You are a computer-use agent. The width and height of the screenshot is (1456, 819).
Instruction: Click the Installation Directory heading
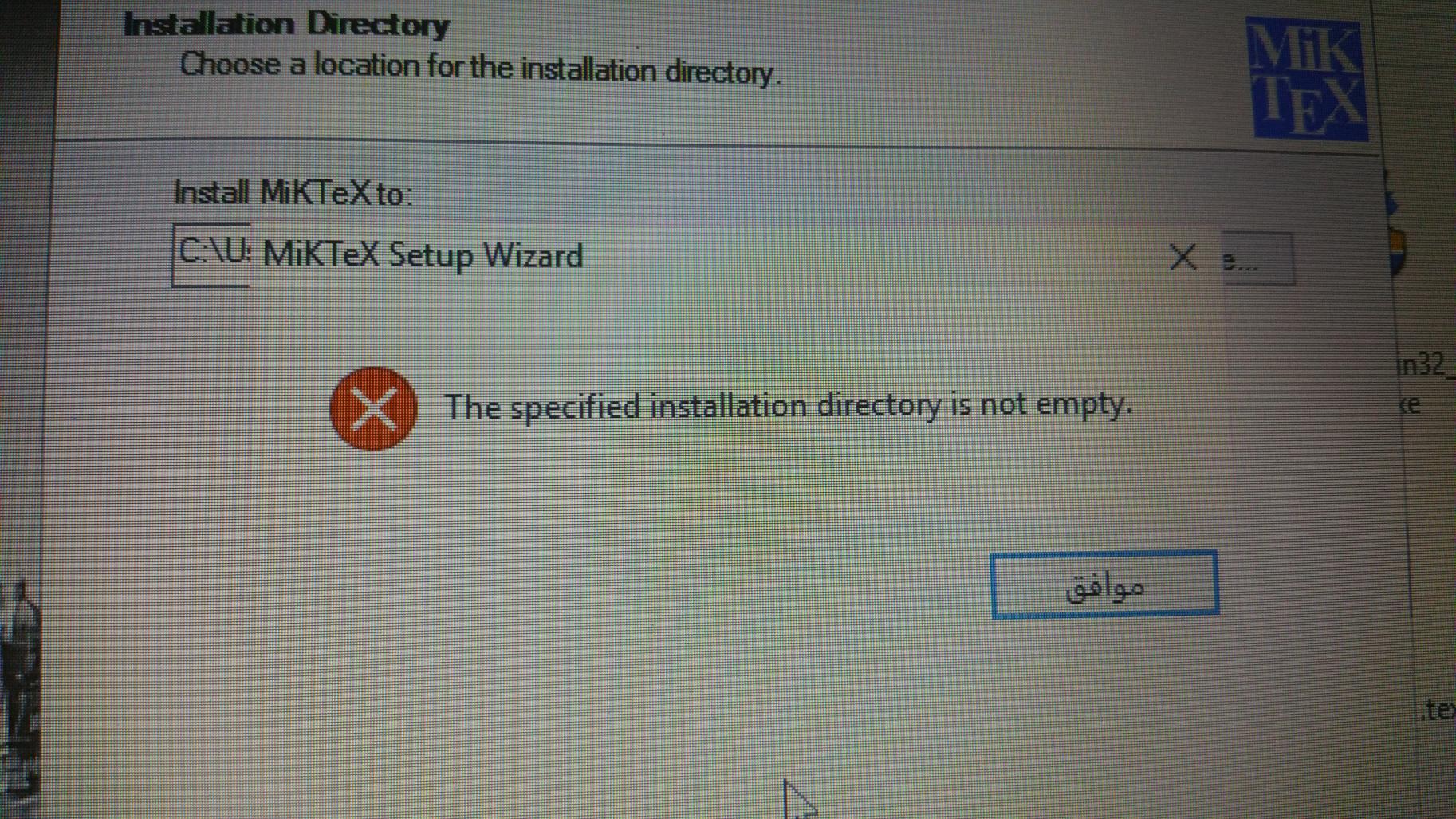point(286,25)
